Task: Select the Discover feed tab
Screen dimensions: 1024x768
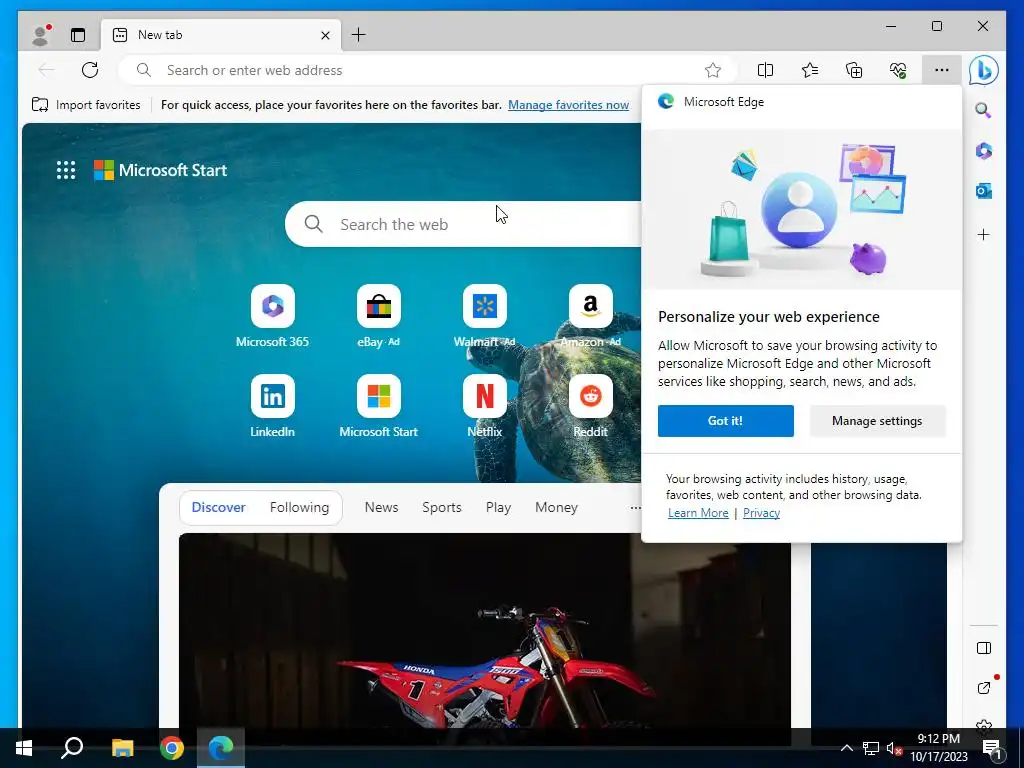Action: 219,507
